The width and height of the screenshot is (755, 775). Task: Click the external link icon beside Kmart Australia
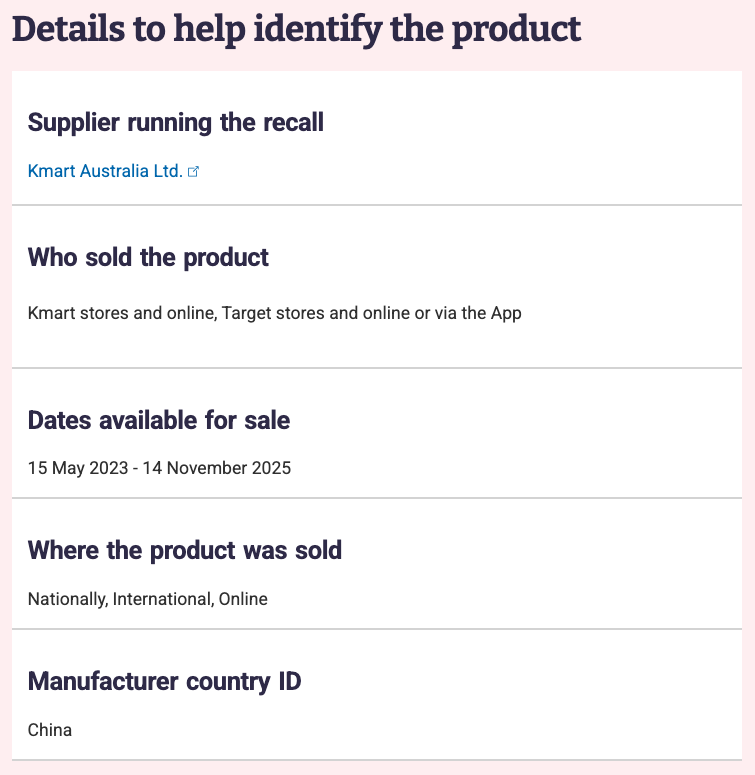click(x=194, y=172)
